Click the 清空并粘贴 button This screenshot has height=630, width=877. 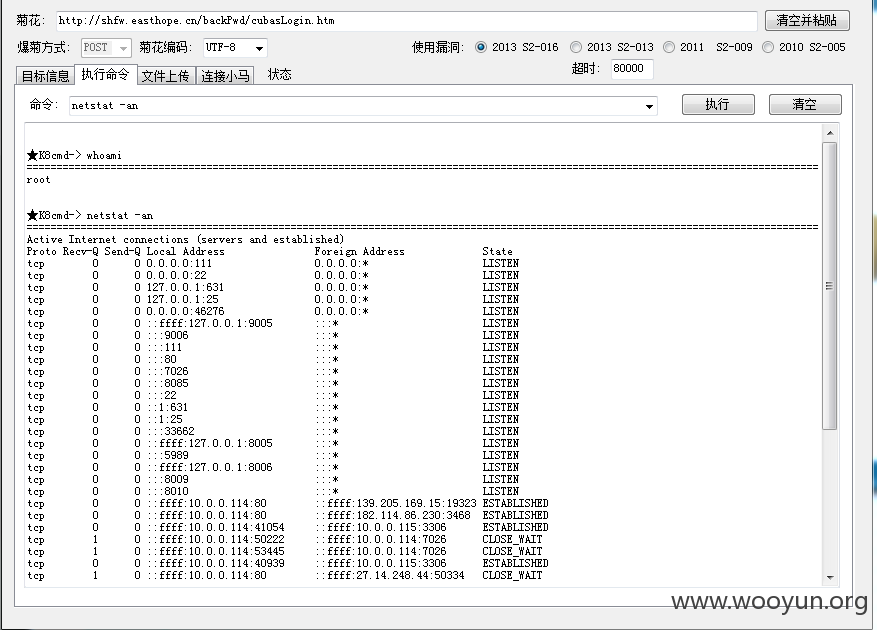click(x=807, y=21)
